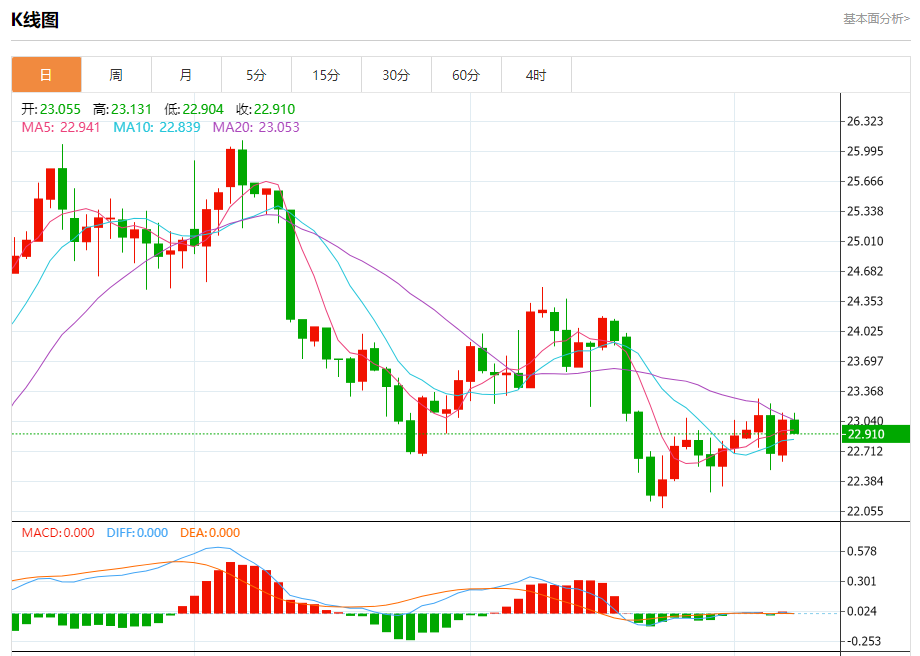Click the MA5: 22.941 indicator label
The width and height of the screenshot is (920, 656).
[x=61, y=127]
